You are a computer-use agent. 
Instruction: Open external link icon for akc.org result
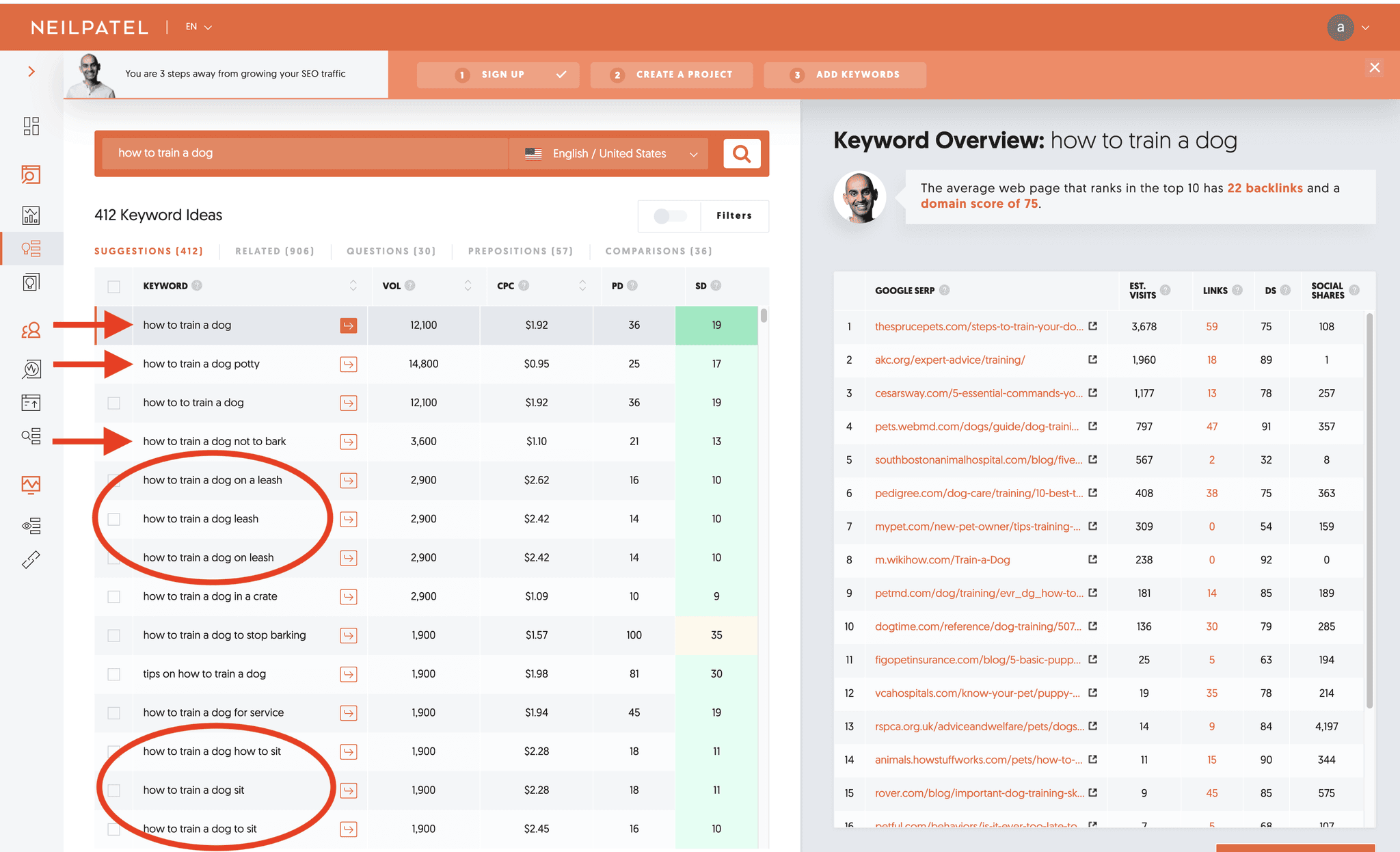(1092, 360)
